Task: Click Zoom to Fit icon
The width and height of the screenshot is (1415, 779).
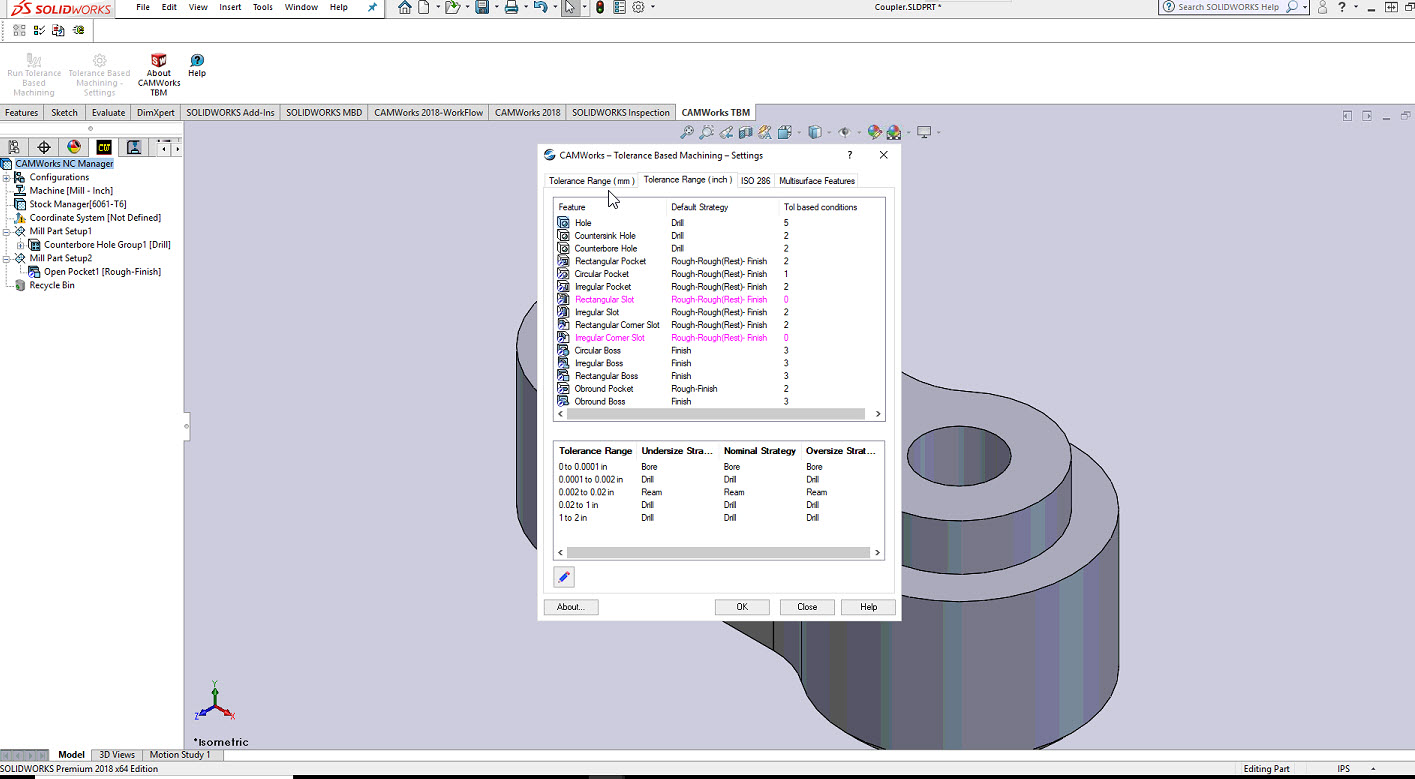Action: pos(687,132)
